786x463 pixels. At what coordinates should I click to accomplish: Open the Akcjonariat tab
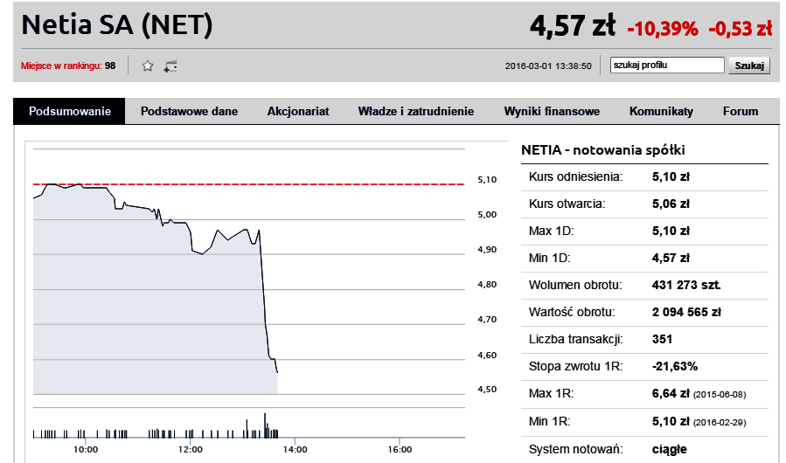click(x=298, y=111)
